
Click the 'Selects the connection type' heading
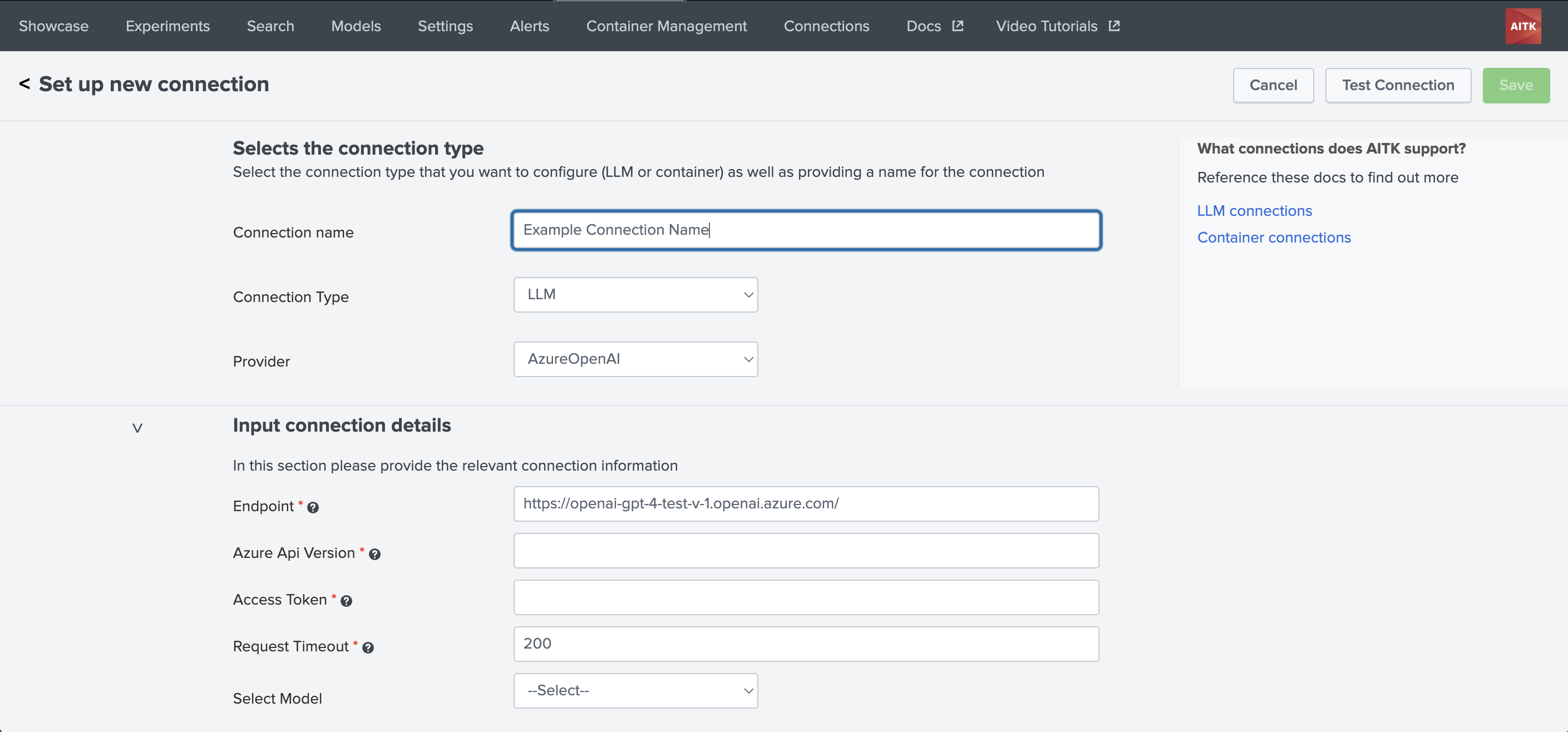[358, 148]
